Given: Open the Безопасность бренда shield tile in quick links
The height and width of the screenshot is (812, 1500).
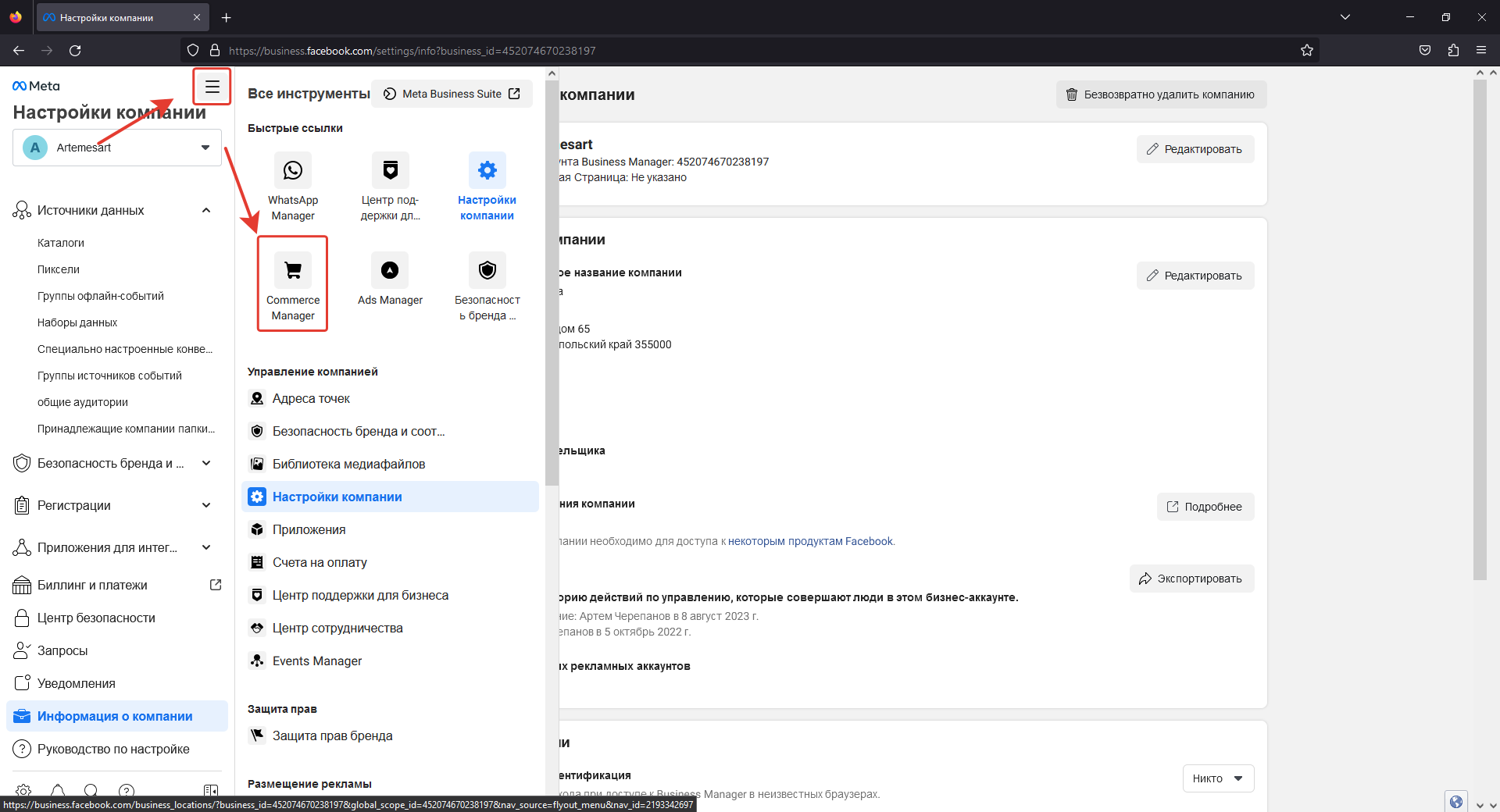Looking at the screenshot, I should [487, 285].
